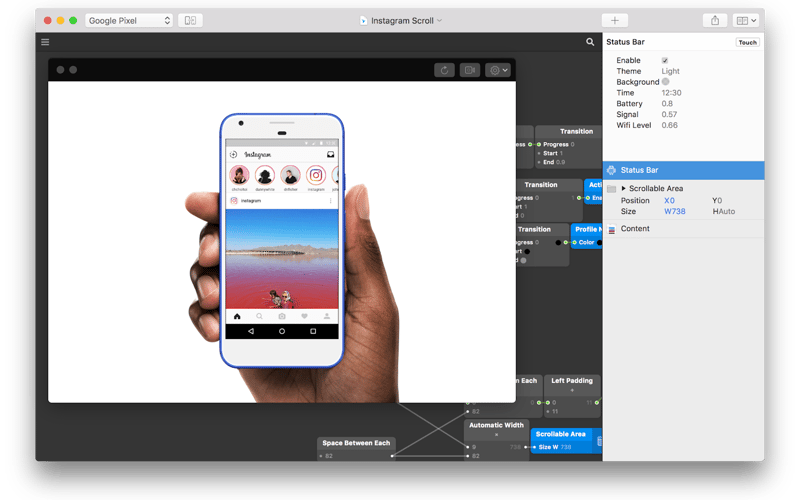Edit the Wifi Level value 0.66

click(669, 125)
